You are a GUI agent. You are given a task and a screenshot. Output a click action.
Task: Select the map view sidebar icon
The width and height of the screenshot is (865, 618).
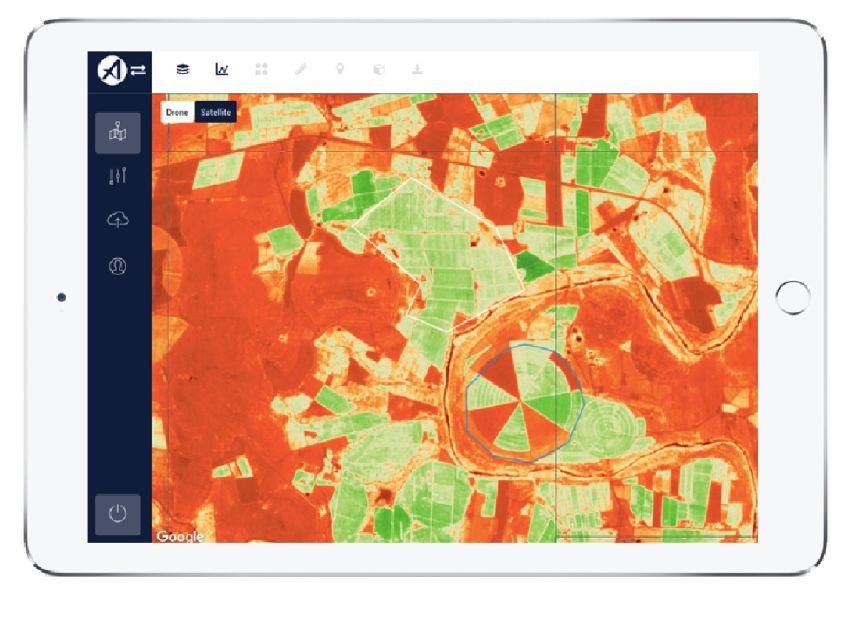tap(118, 133)
